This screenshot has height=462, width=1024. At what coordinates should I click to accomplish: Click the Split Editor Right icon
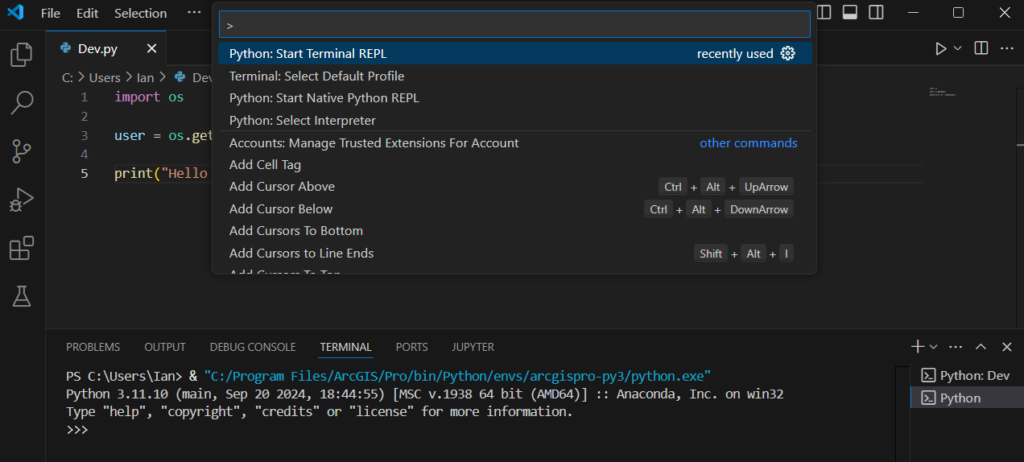(981, 48)
